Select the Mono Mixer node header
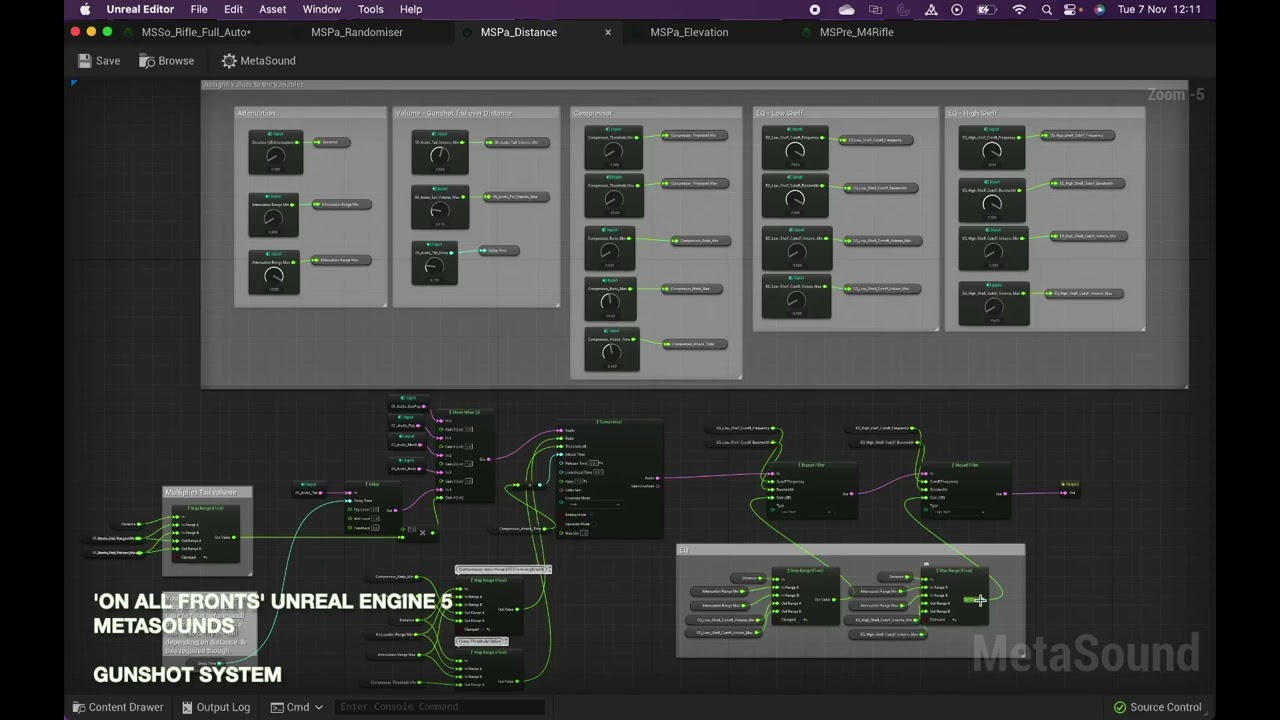Screen dimensions: 1280x720 point(465,412)
